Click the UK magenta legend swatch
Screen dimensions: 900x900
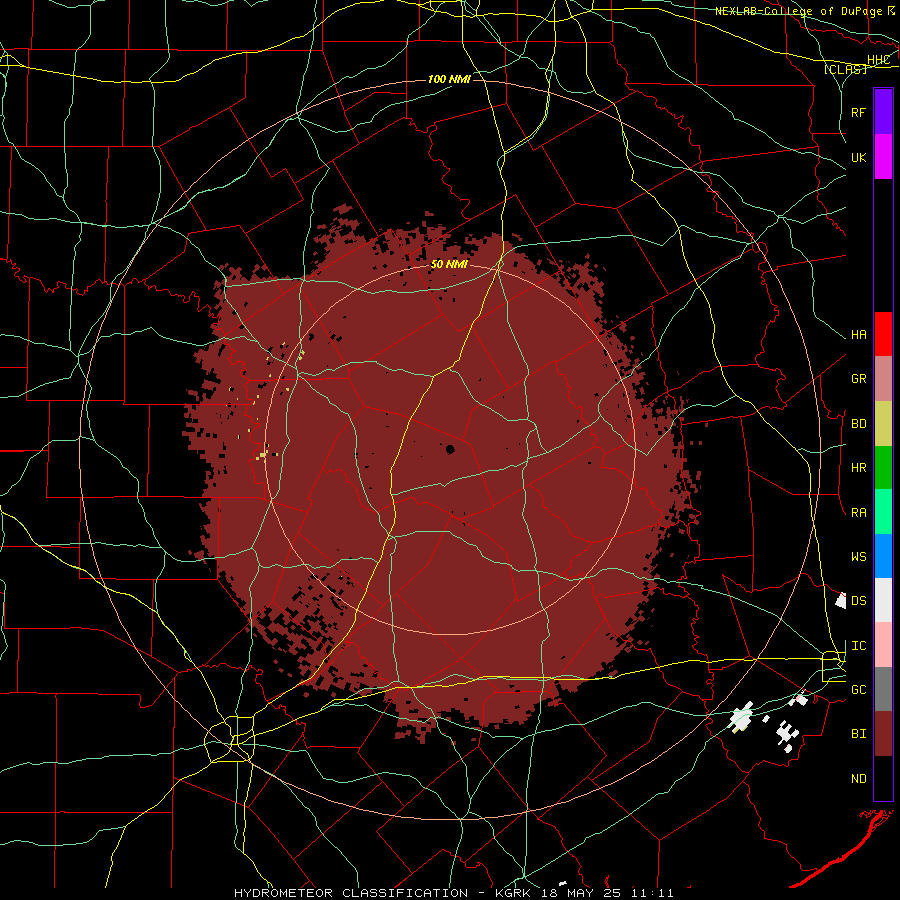tap(883, 157)
